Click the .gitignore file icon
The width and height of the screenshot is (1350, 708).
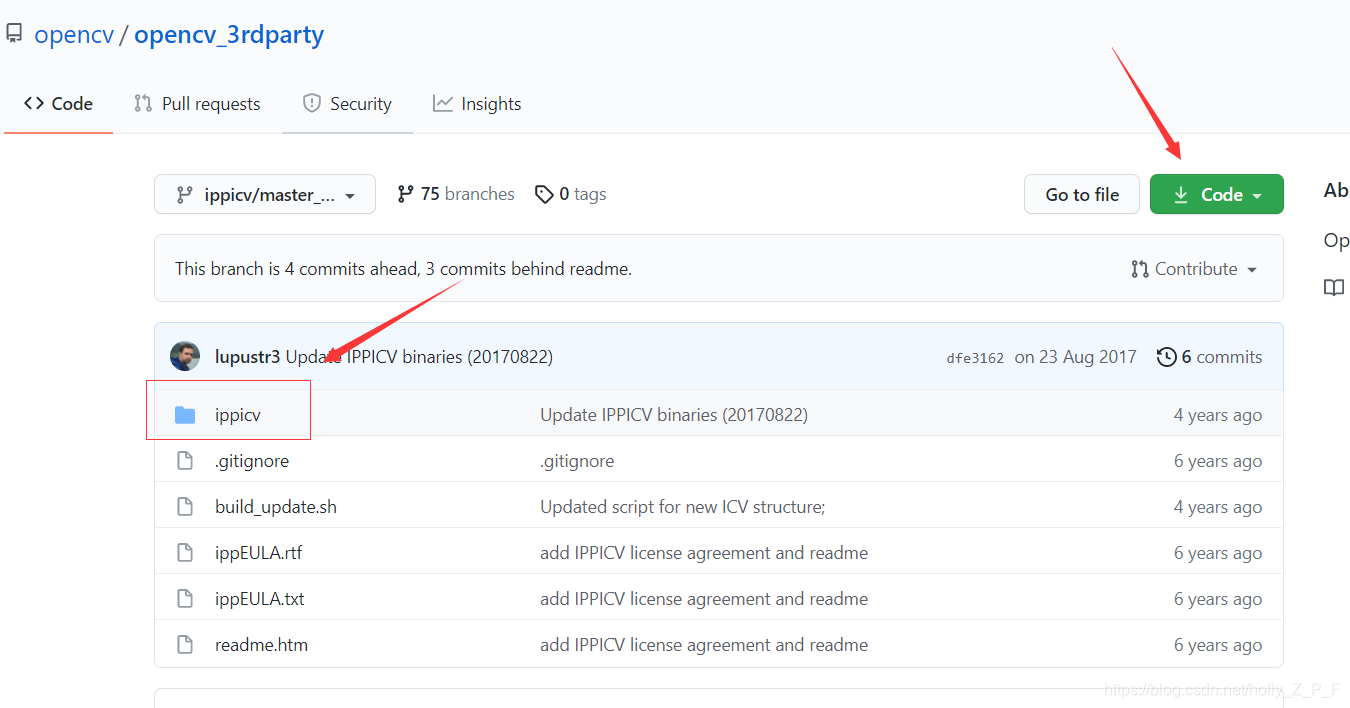click(x=185, y=461)
